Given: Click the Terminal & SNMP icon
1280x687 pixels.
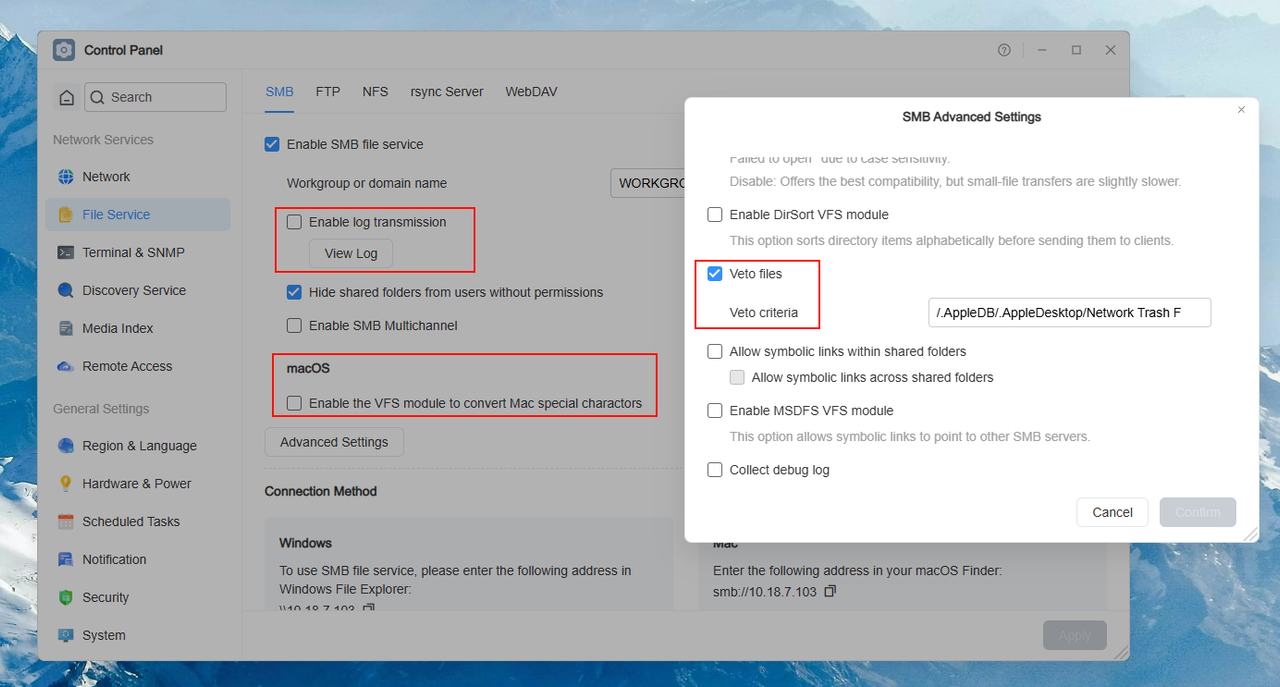Looking at the screenshot, I should (66, 253).
